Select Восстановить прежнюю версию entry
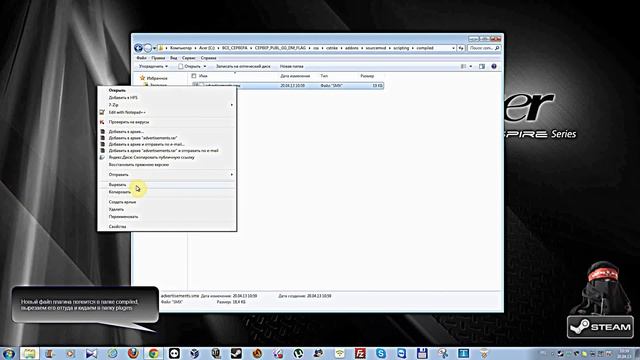 [x=138, y=164]
